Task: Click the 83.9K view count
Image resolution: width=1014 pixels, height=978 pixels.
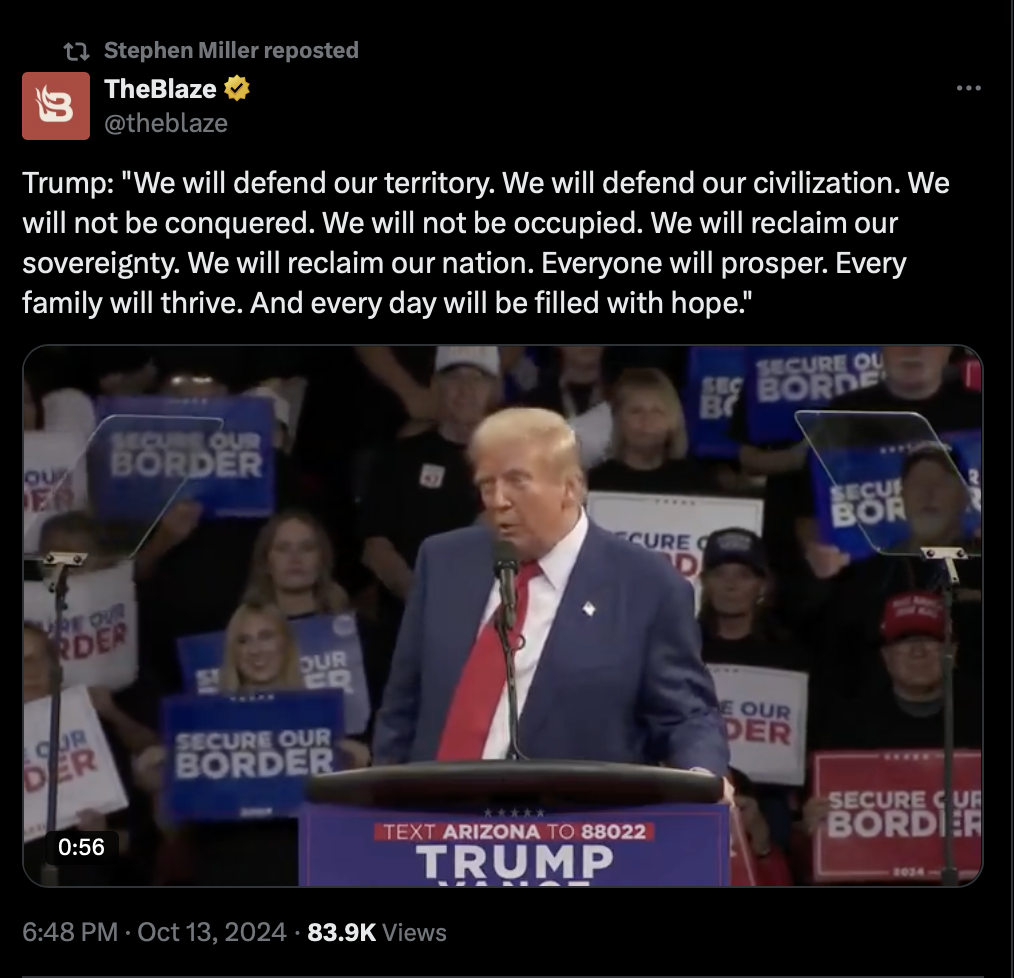Action: 341,932
